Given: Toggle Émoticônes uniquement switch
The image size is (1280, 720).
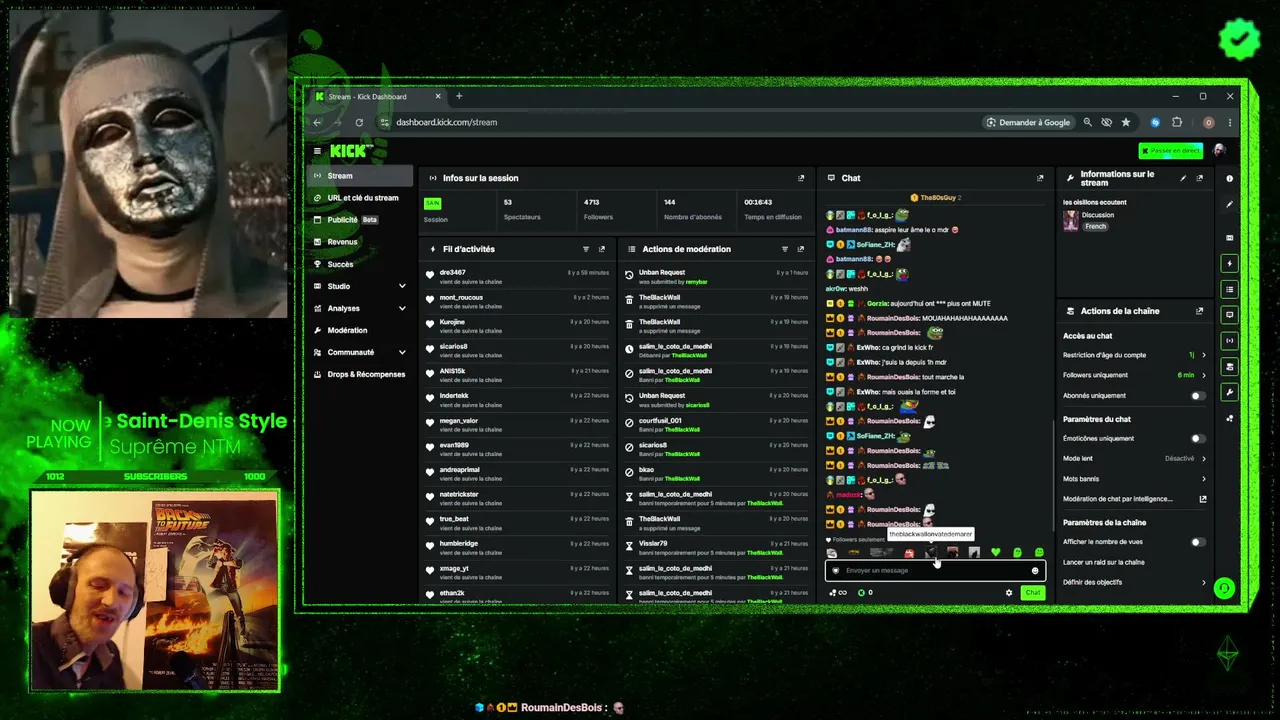Looking at the screenshot, I should [1197, 439].
